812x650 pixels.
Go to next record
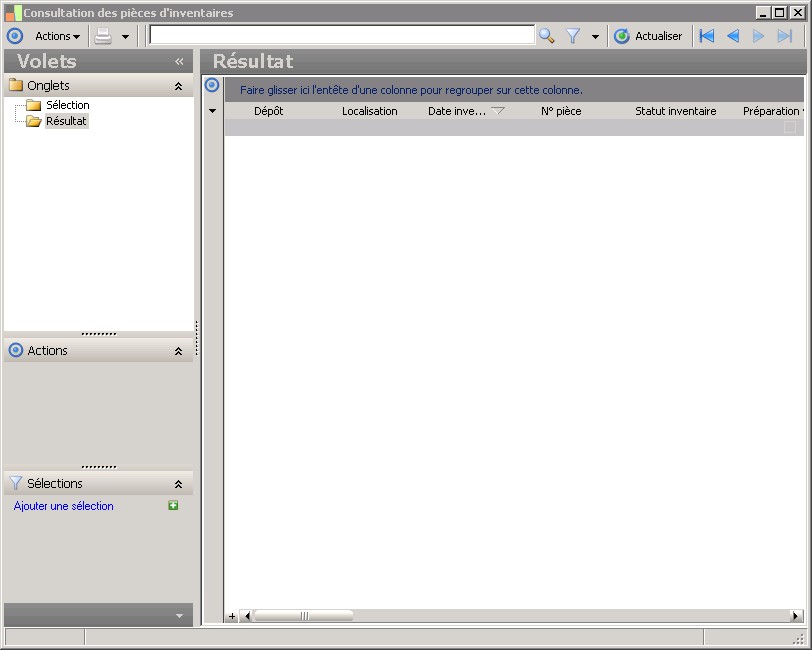coord(759,36)
